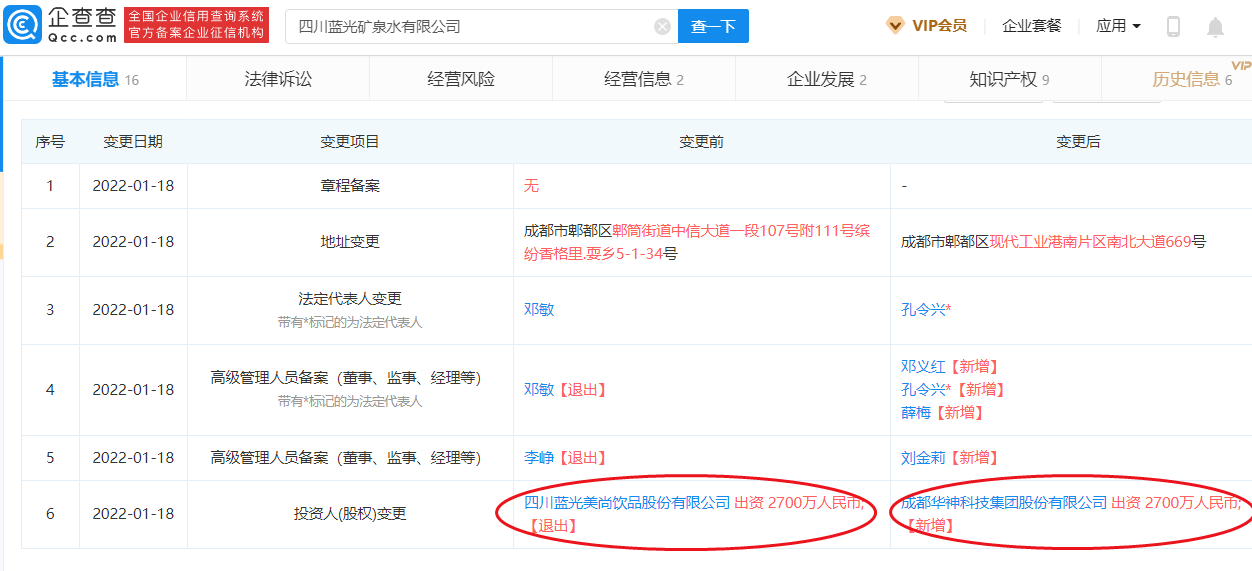Select the 知识产权 tab
1252x571 pixels.
tap(1003, 79)
